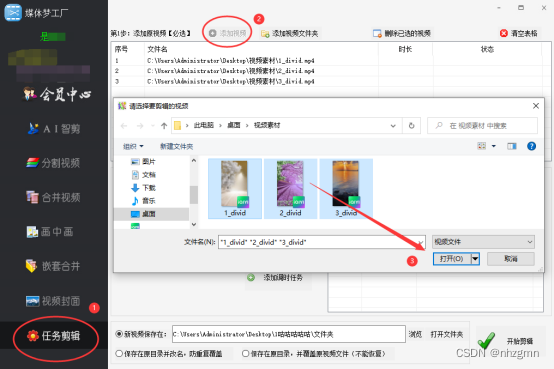Viewport: 554px width, 369px height.
Task: Click the output save path field
Action: click(x=289, y=334)
